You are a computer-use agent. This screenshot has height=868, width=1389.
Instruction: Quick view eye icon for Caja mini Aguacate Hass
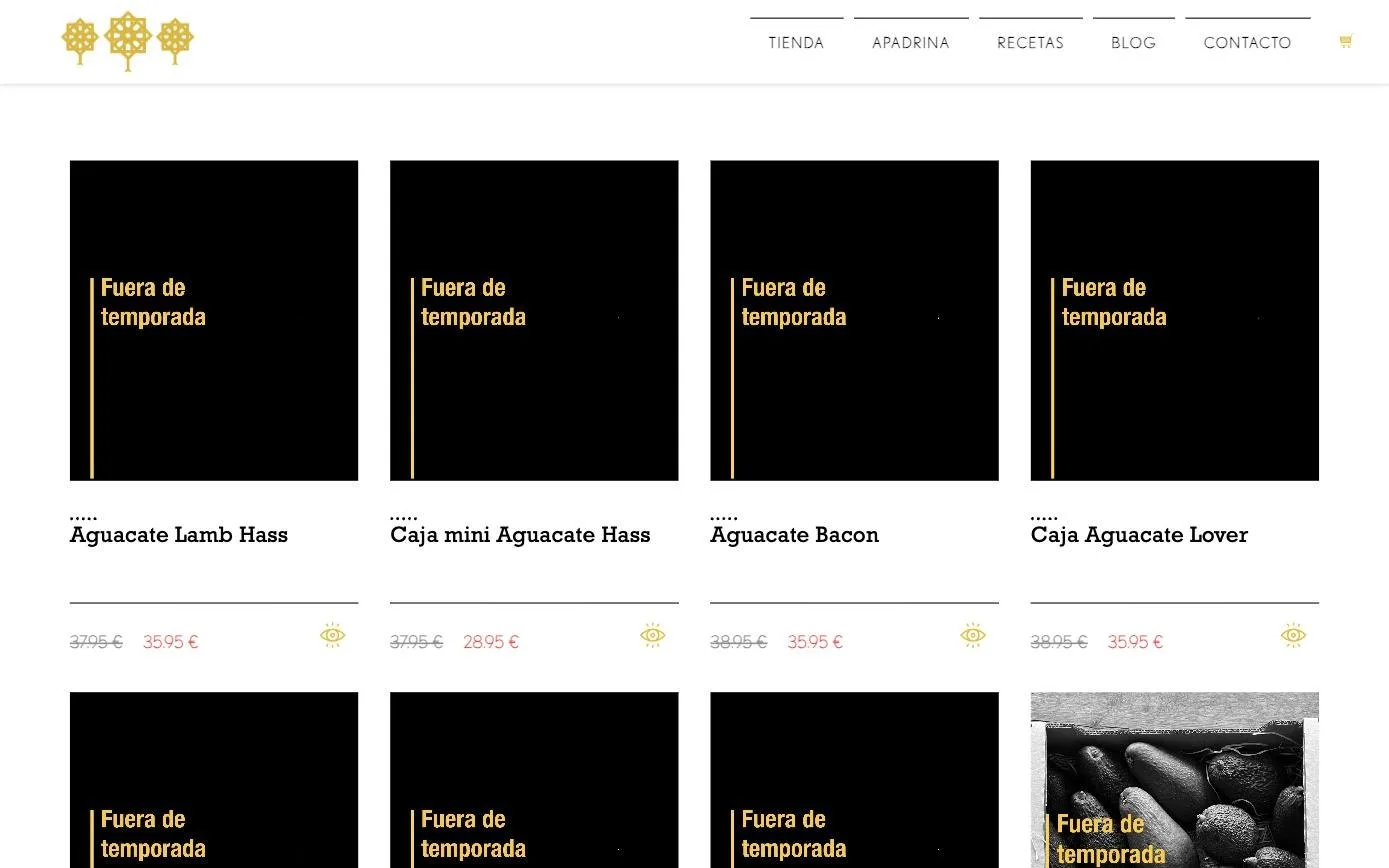pyautogui.click(x=653, y=635)
